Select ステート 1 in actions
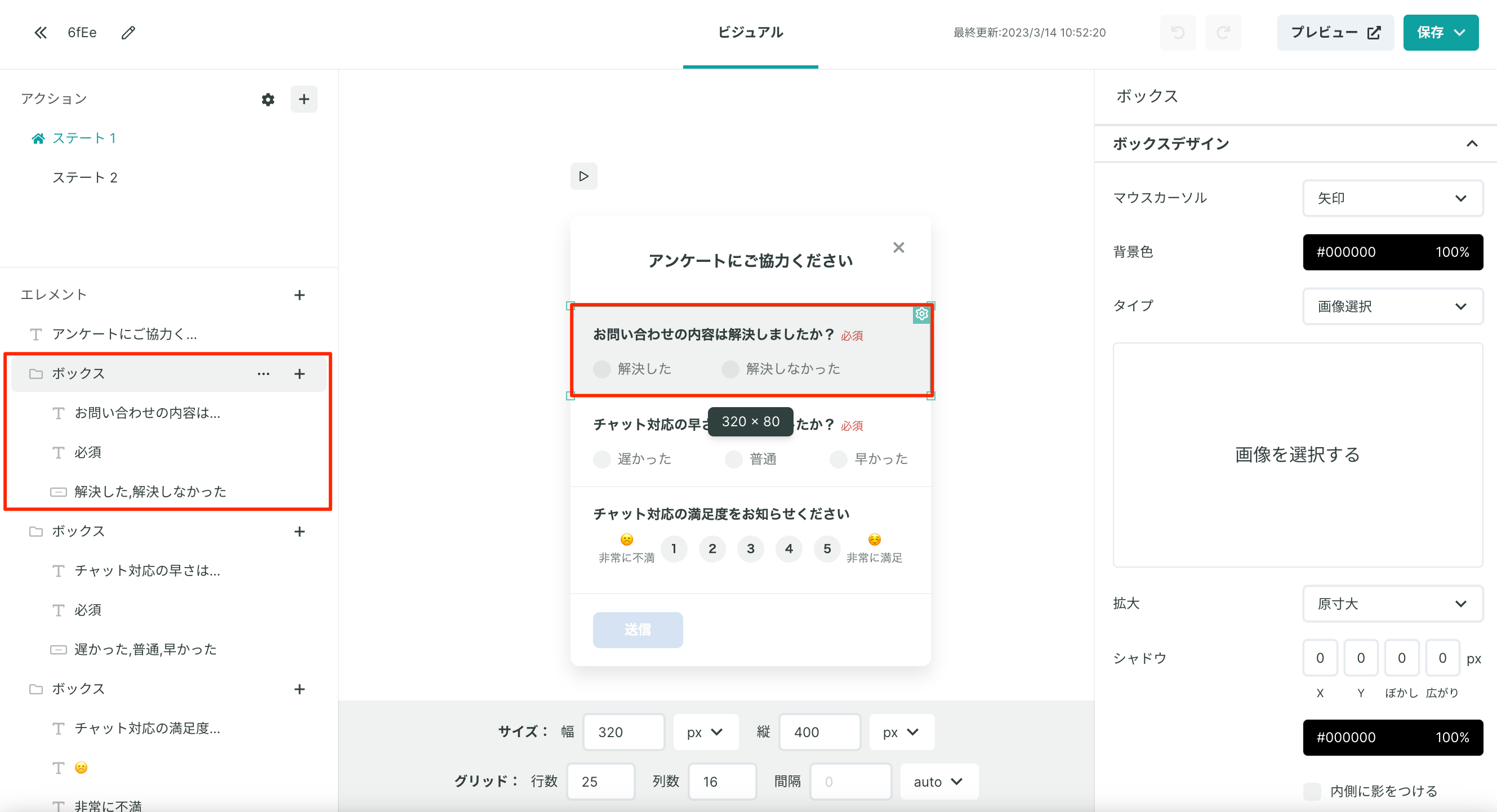Image resolution: width=1497 pixels, height=812 pixels. (84, 138)
